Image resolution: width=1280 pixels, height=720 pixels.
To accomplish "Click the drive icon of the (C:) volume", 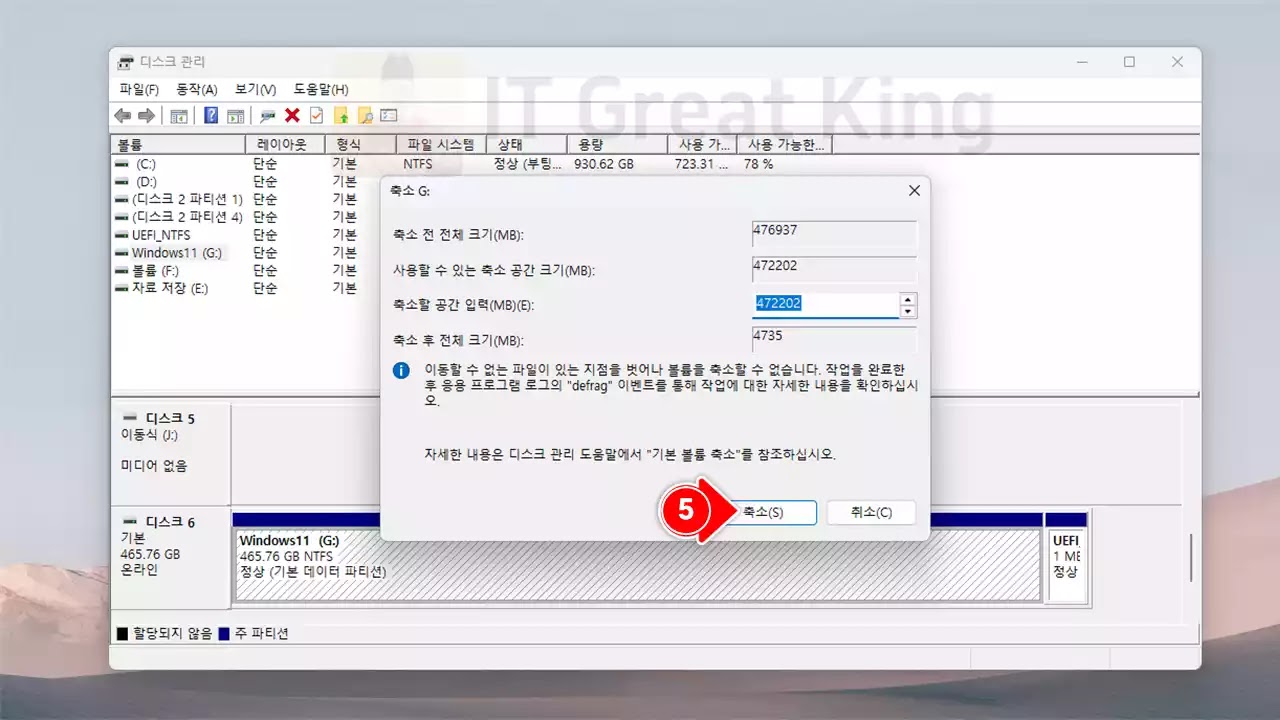I will pos(122,163).
